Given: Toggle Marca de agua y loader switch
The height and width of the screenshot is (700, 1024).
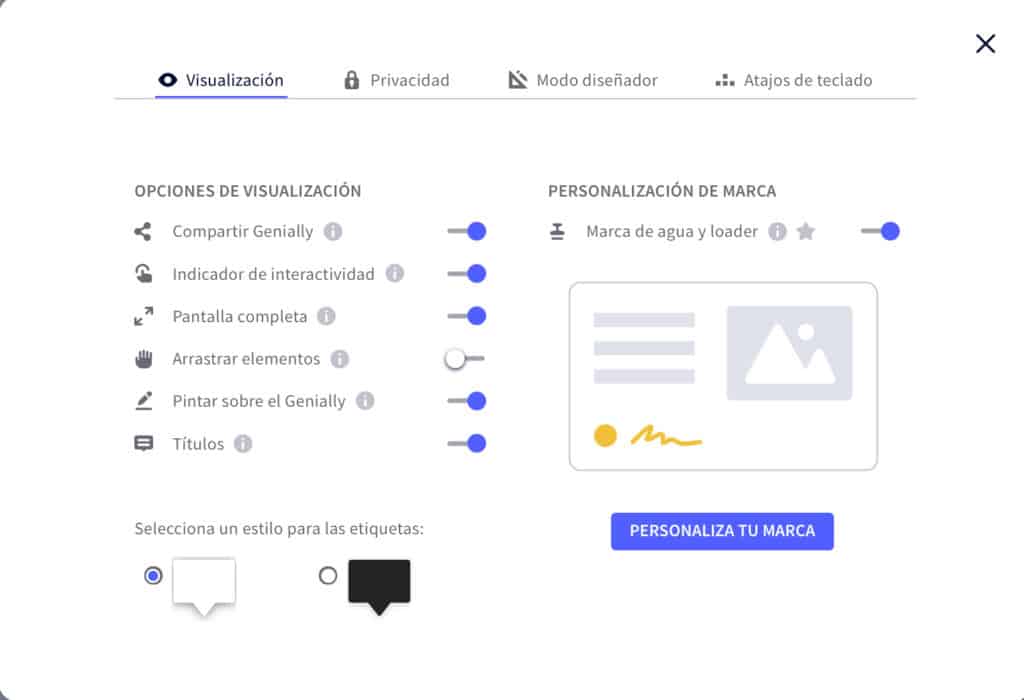Looking at the screenshot, I should (880, 231).
